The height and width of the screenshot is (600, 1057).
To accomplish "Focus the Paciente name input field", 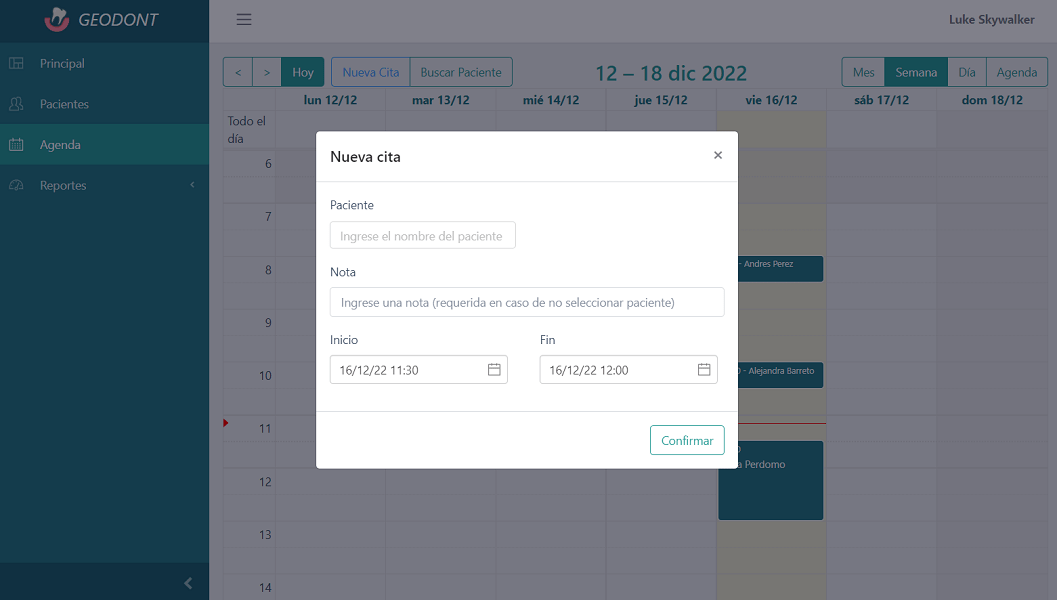I will coord(423,236).
